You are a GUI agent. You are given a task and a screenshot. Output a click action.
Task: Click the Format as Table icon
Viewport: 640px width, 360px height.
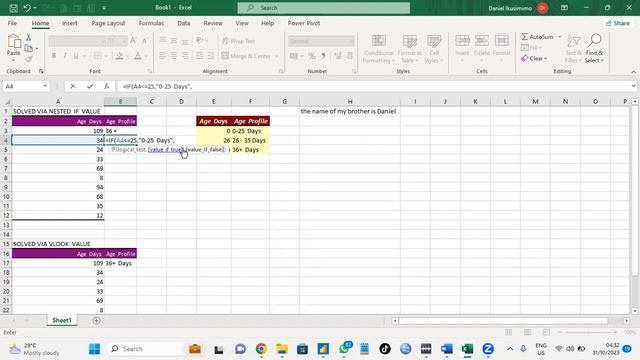click(409, 41)
